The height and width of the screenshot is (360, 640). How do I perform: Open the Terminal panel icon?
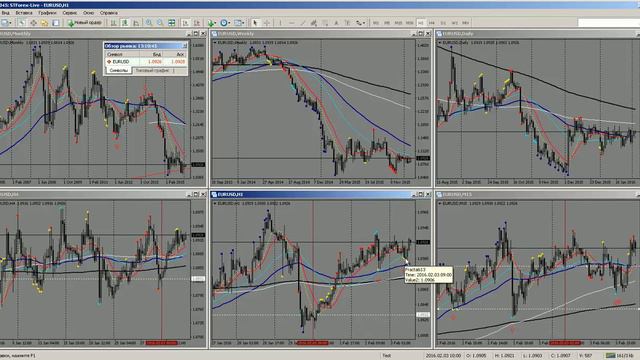tap(56, 23)
